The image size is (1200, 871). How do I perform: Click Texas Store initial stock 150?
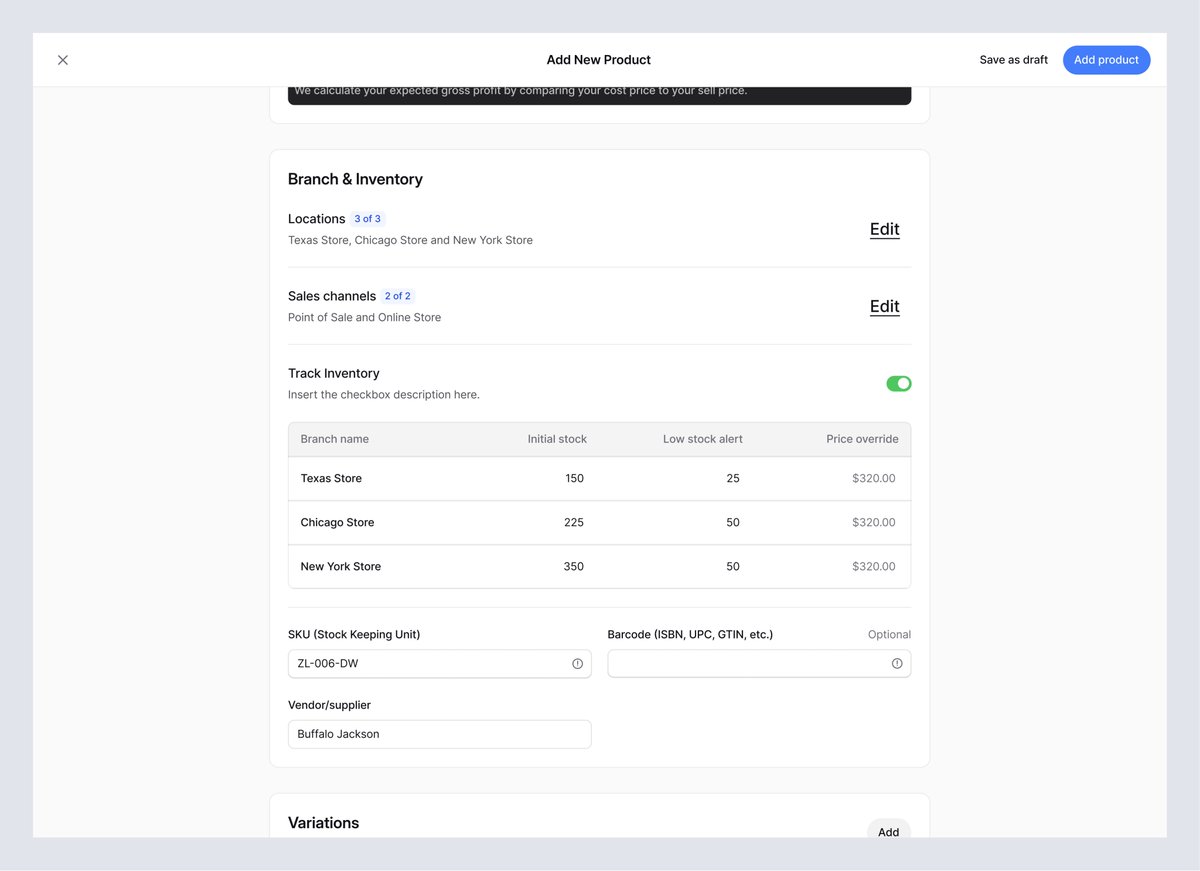point(574,479)
